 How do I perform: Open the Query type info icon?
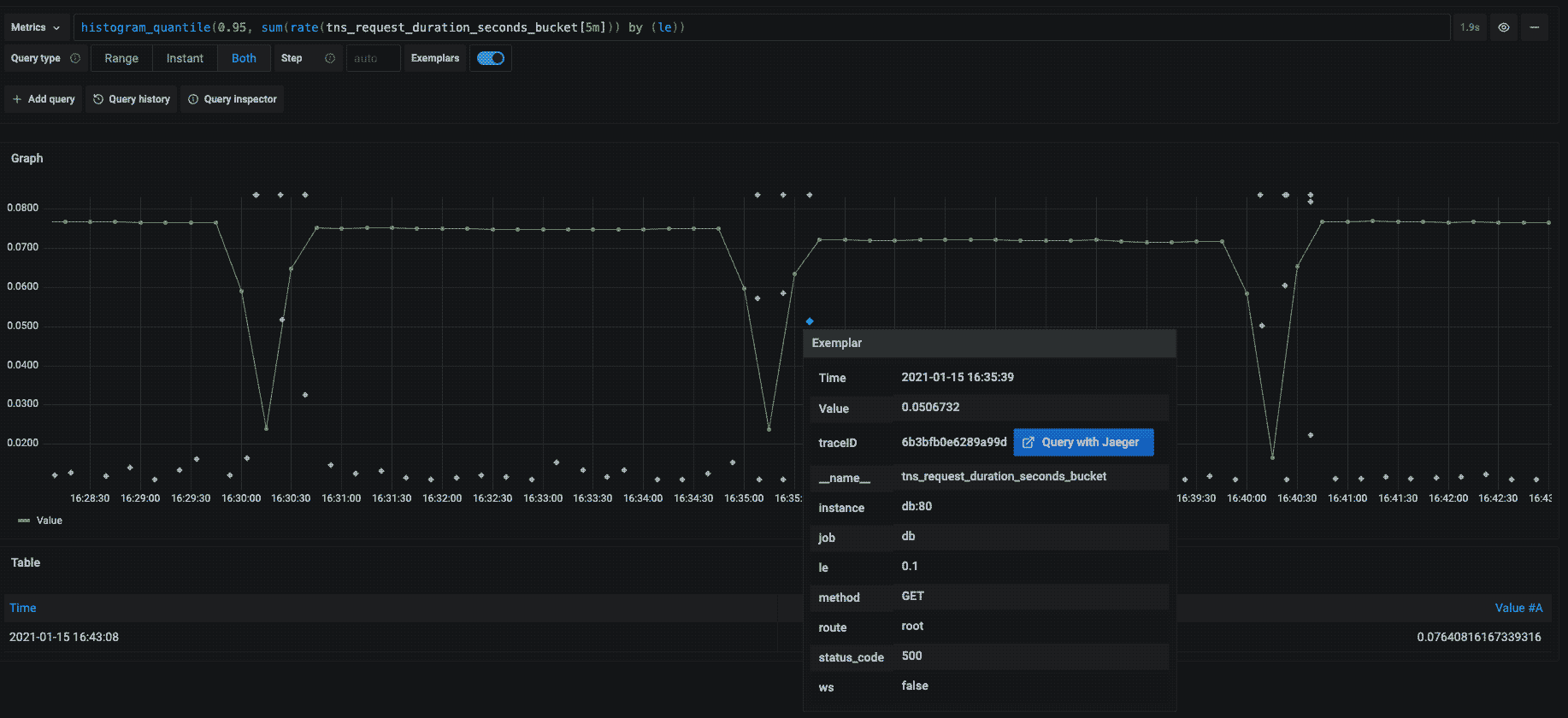coord(75,58)
